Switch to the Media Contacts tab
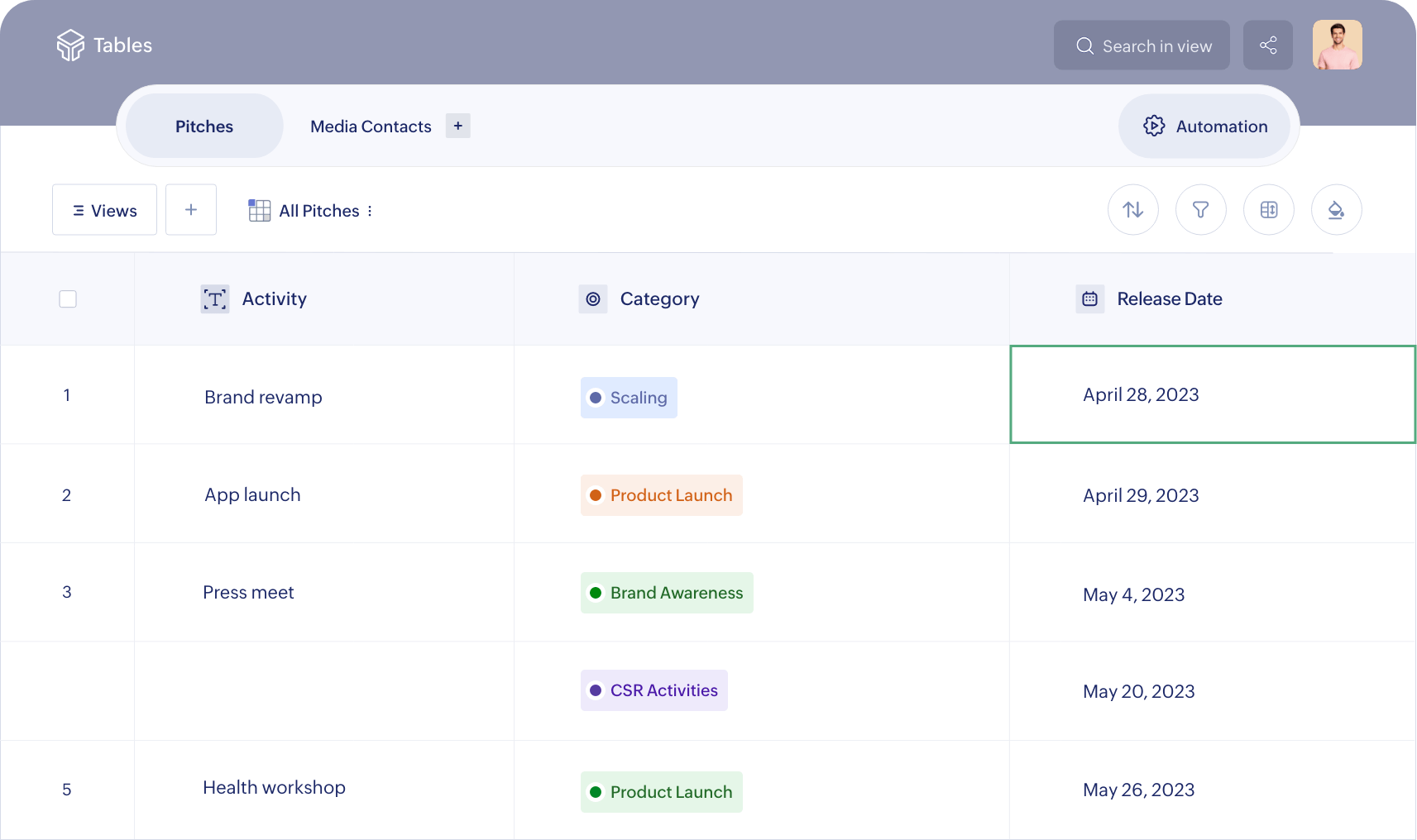The width and height of the screenshot is (1417, 840). click(371, 126)
